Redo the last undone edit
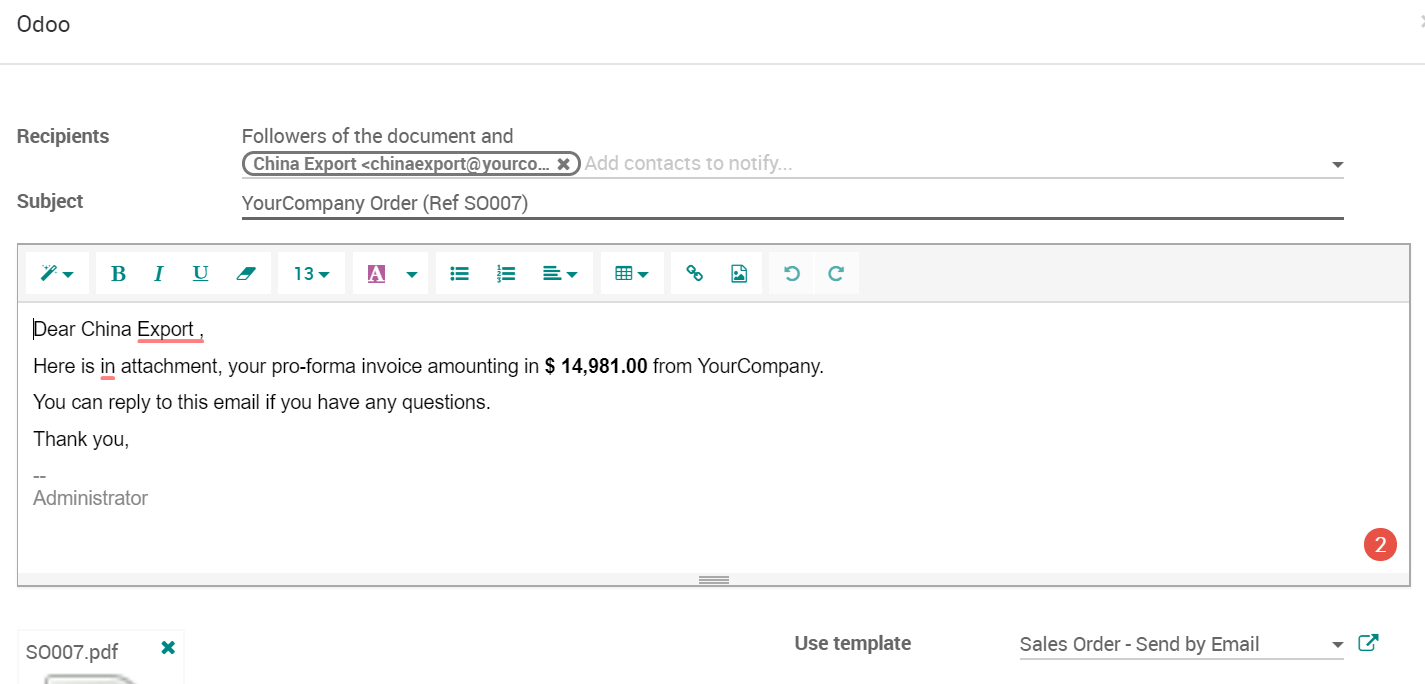This screenshot has height=684, width=1425. tap(836, 274)
